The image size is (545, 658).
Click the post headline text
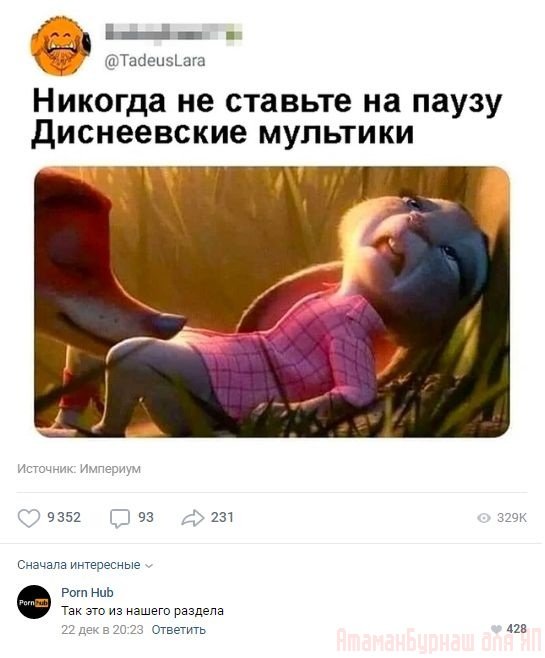pos(267,117)
